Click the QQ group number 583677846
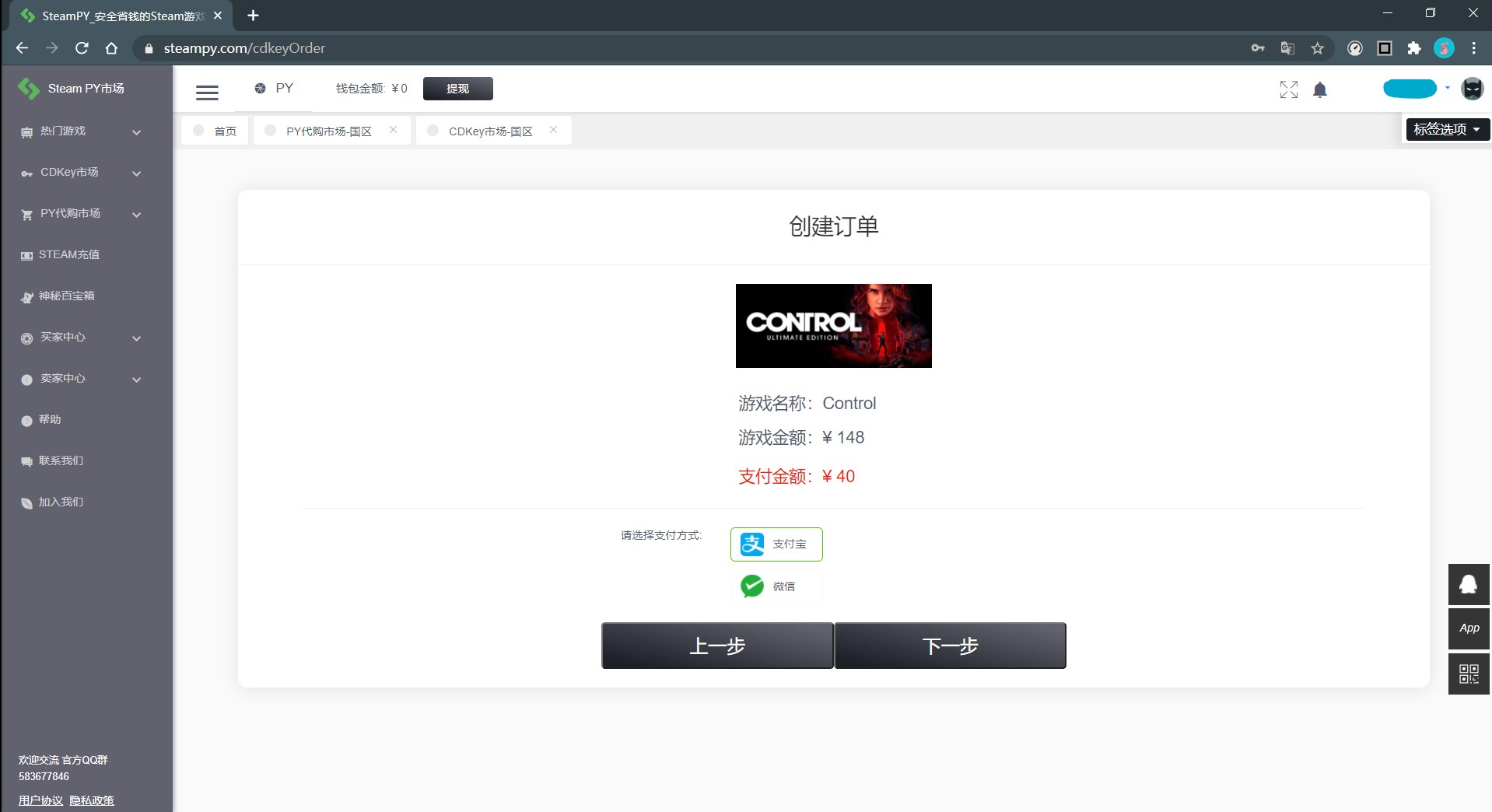This screenshot has width=1492, height=812. (44, 776)
